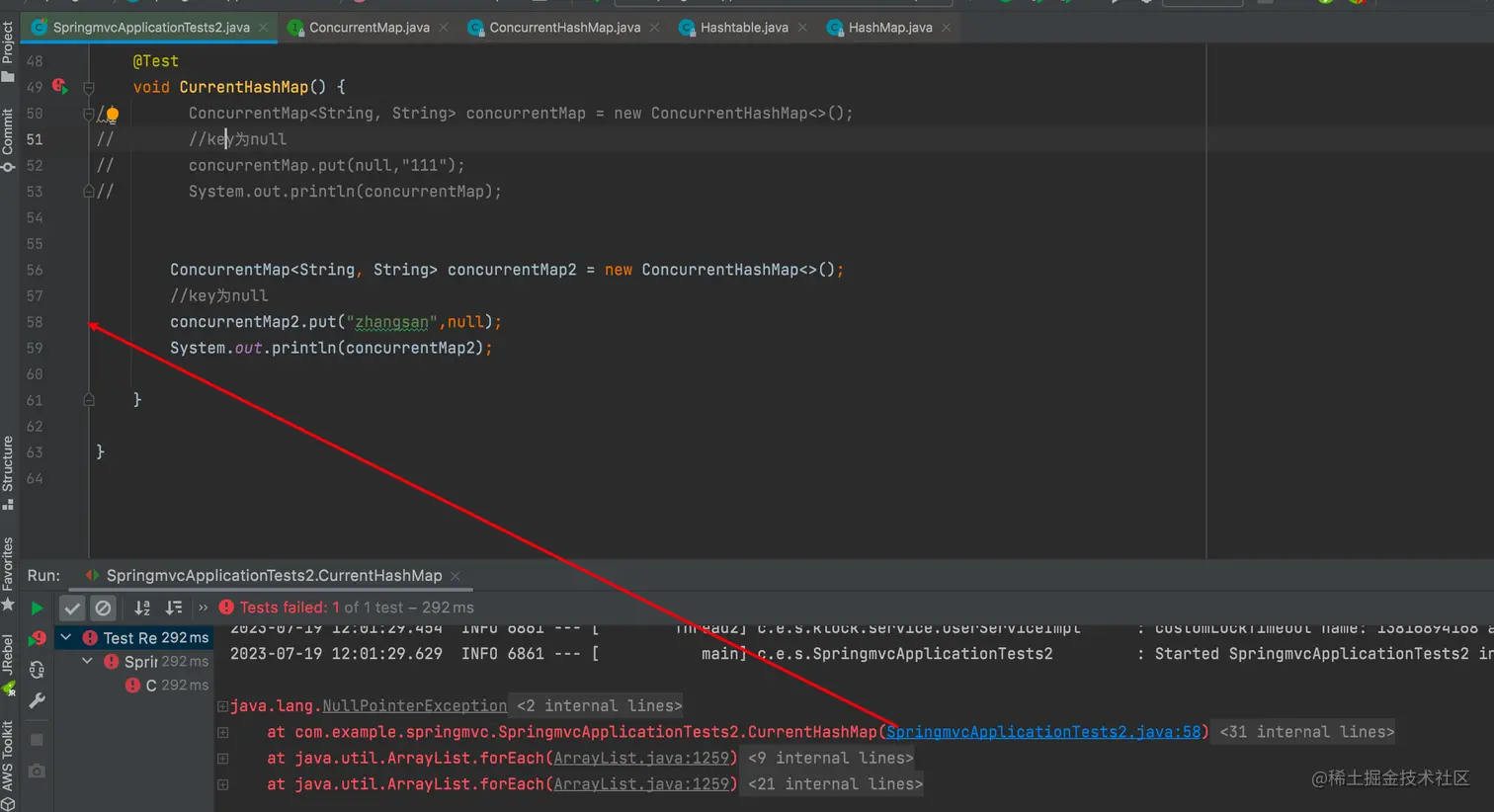Expand fold on com.example.springmvc stack line
The height and width of the screenshot is (812, 1494).
[x=223, y=732]
